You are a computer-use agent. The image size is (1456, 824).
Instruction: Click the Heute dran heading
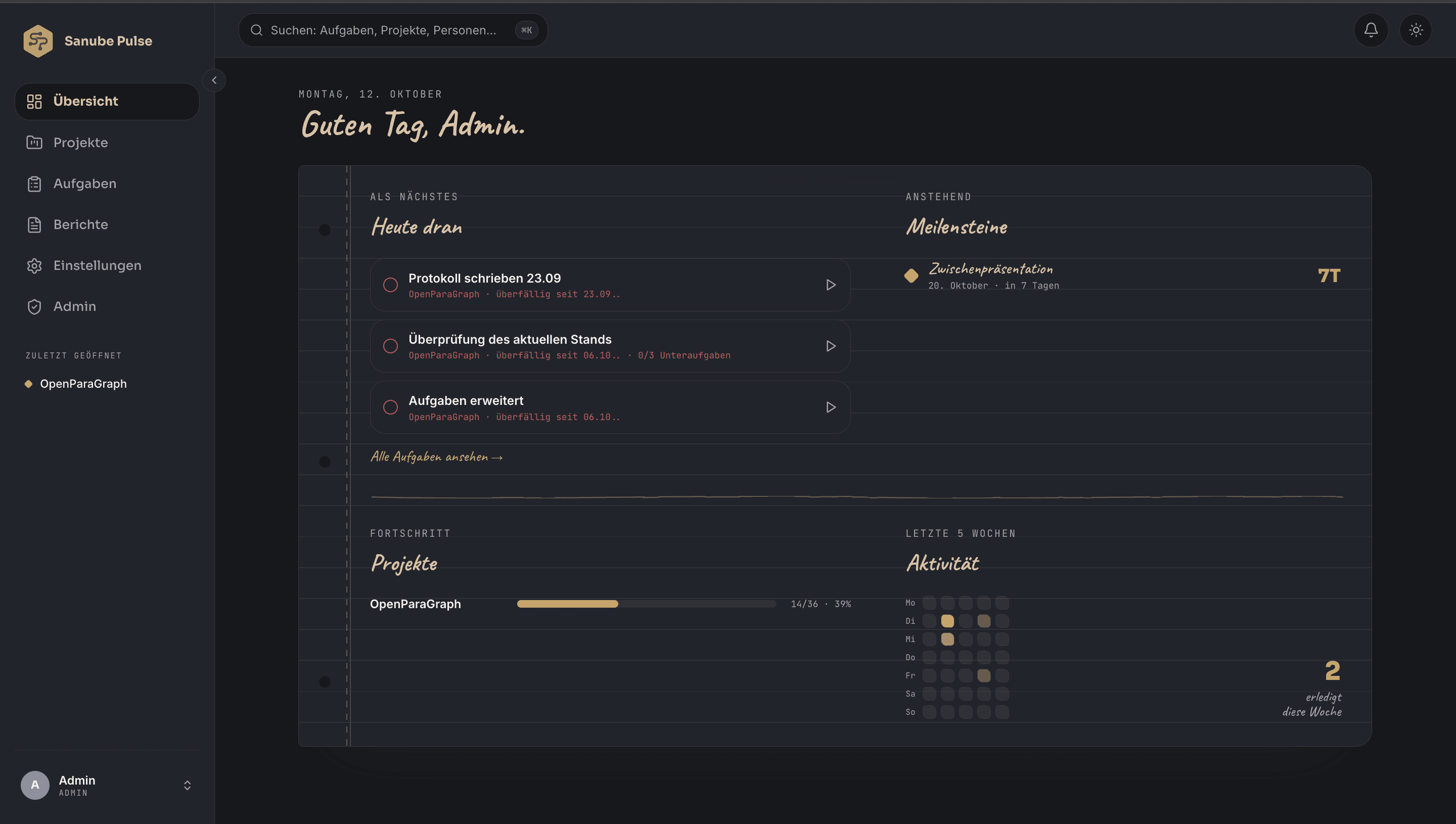coord(417,227)
